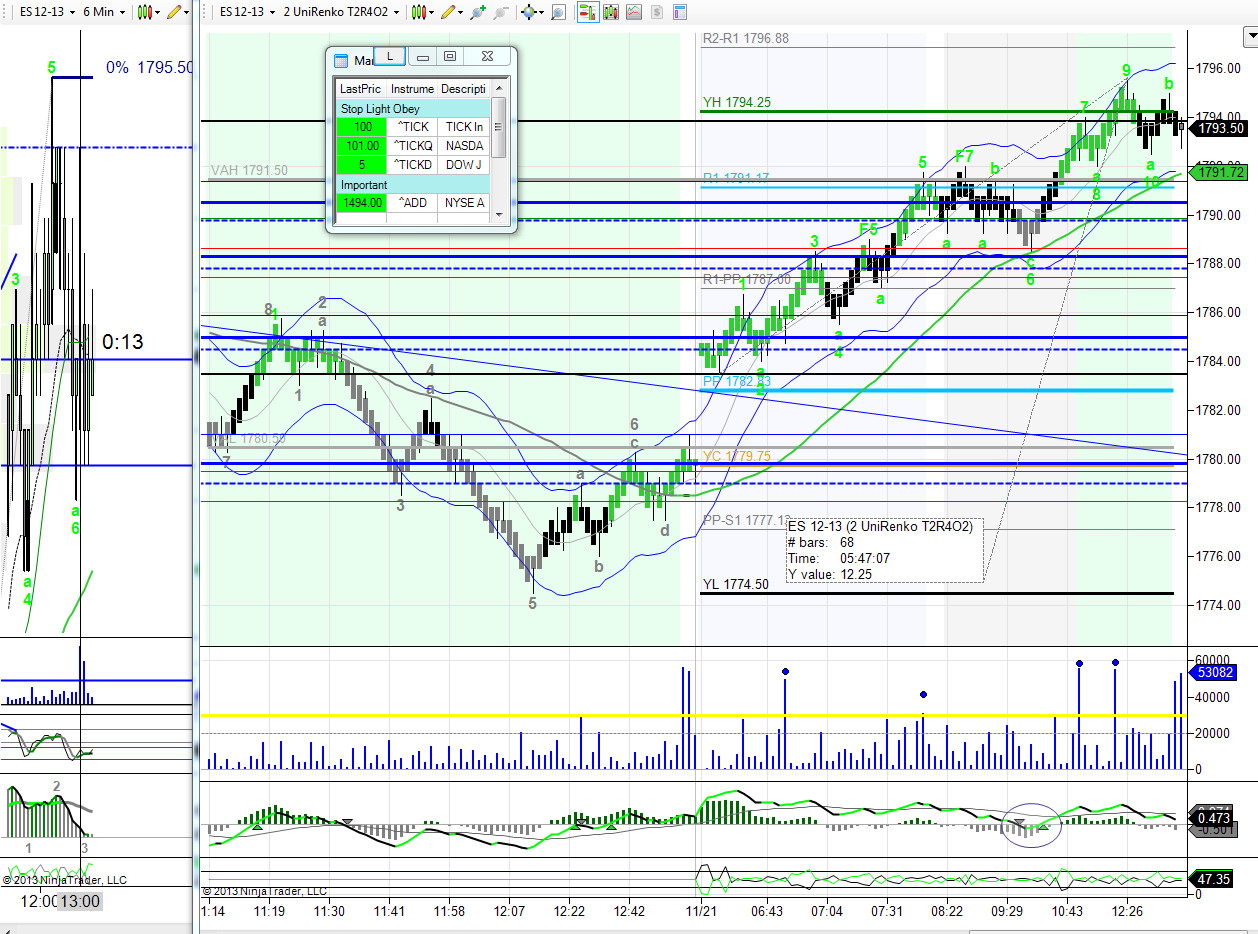Click the zoom frame magnifier icon
The height and width of the screenshot is (934, 1258).
pyautogui.click(x=558, y=12)
